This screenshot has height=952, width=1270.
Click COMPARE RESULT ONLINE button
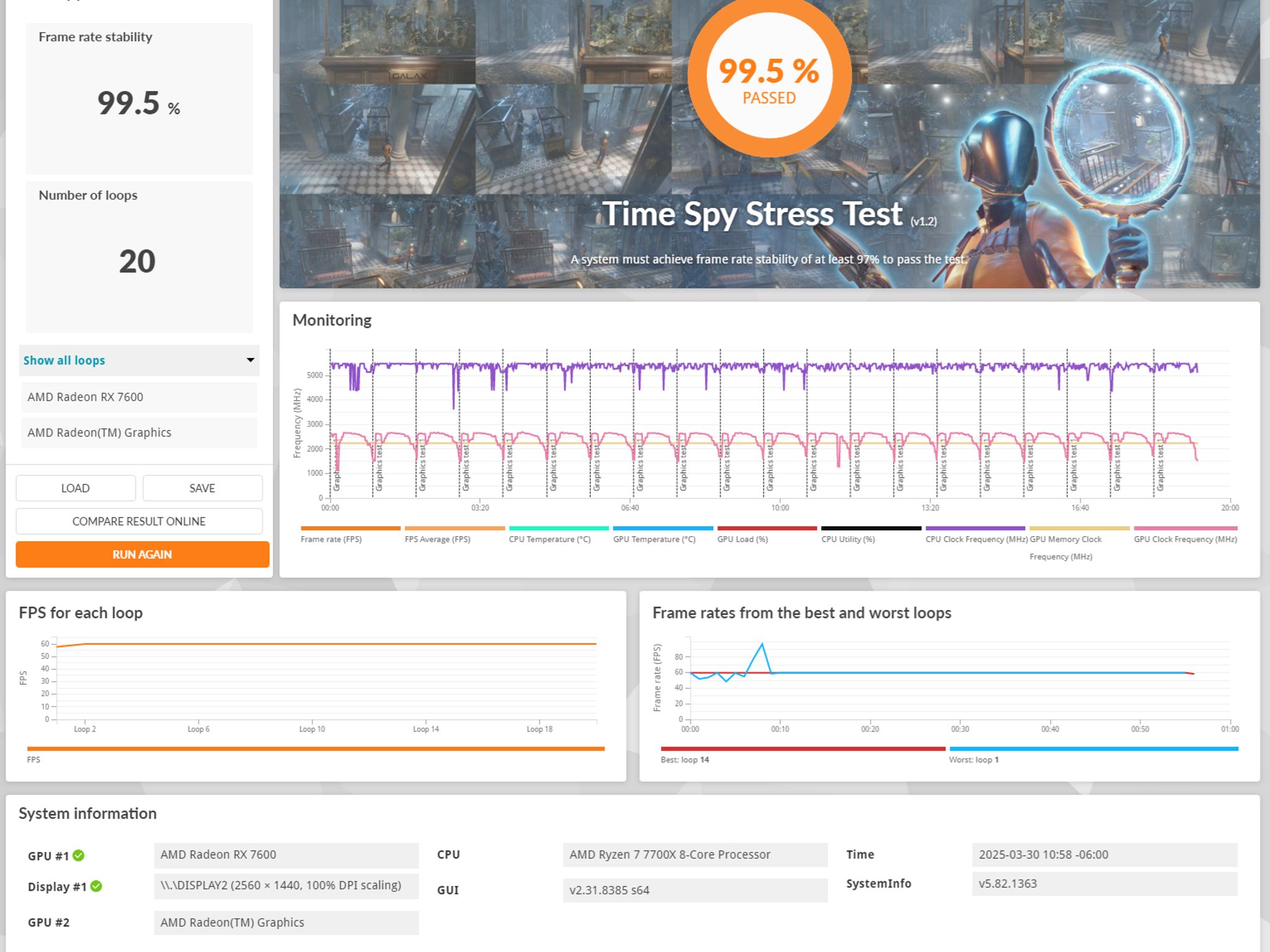(139, 521)
